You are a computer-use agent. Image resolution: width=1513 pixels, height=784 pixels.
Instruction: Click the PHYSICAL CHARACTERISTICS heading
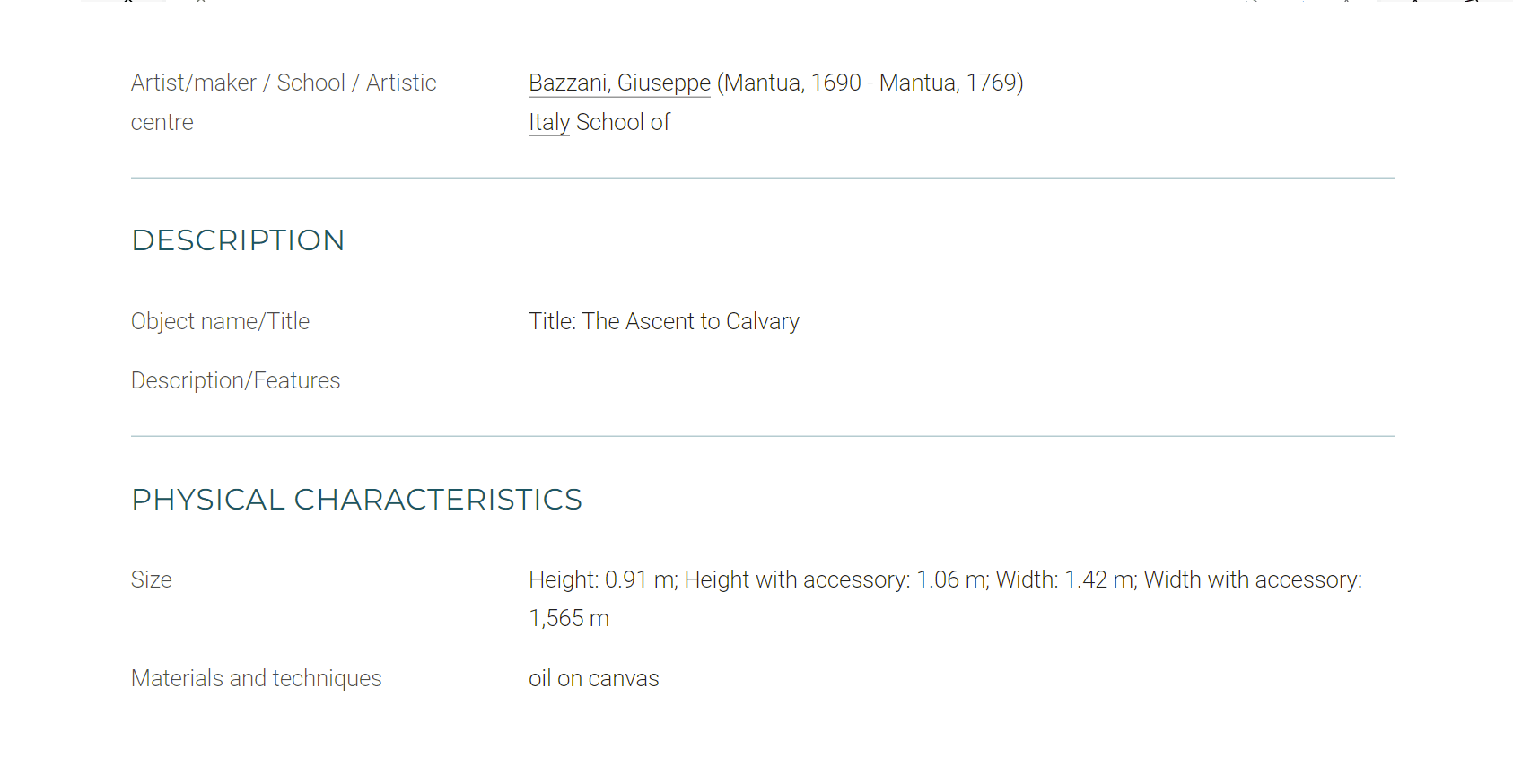(357, 500)
